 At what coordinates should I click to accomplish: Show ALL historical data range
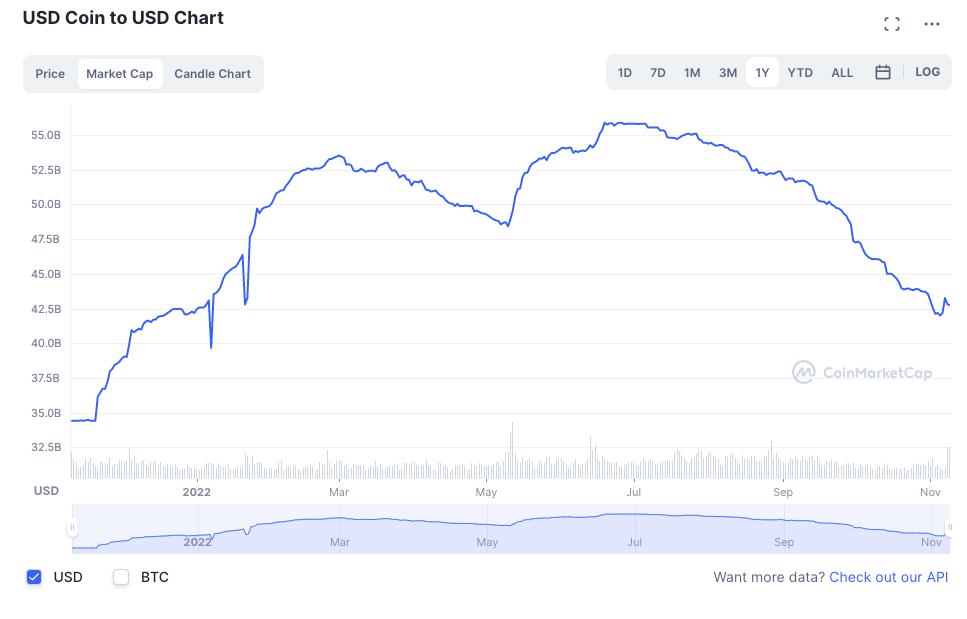click(x=842, y=72)
